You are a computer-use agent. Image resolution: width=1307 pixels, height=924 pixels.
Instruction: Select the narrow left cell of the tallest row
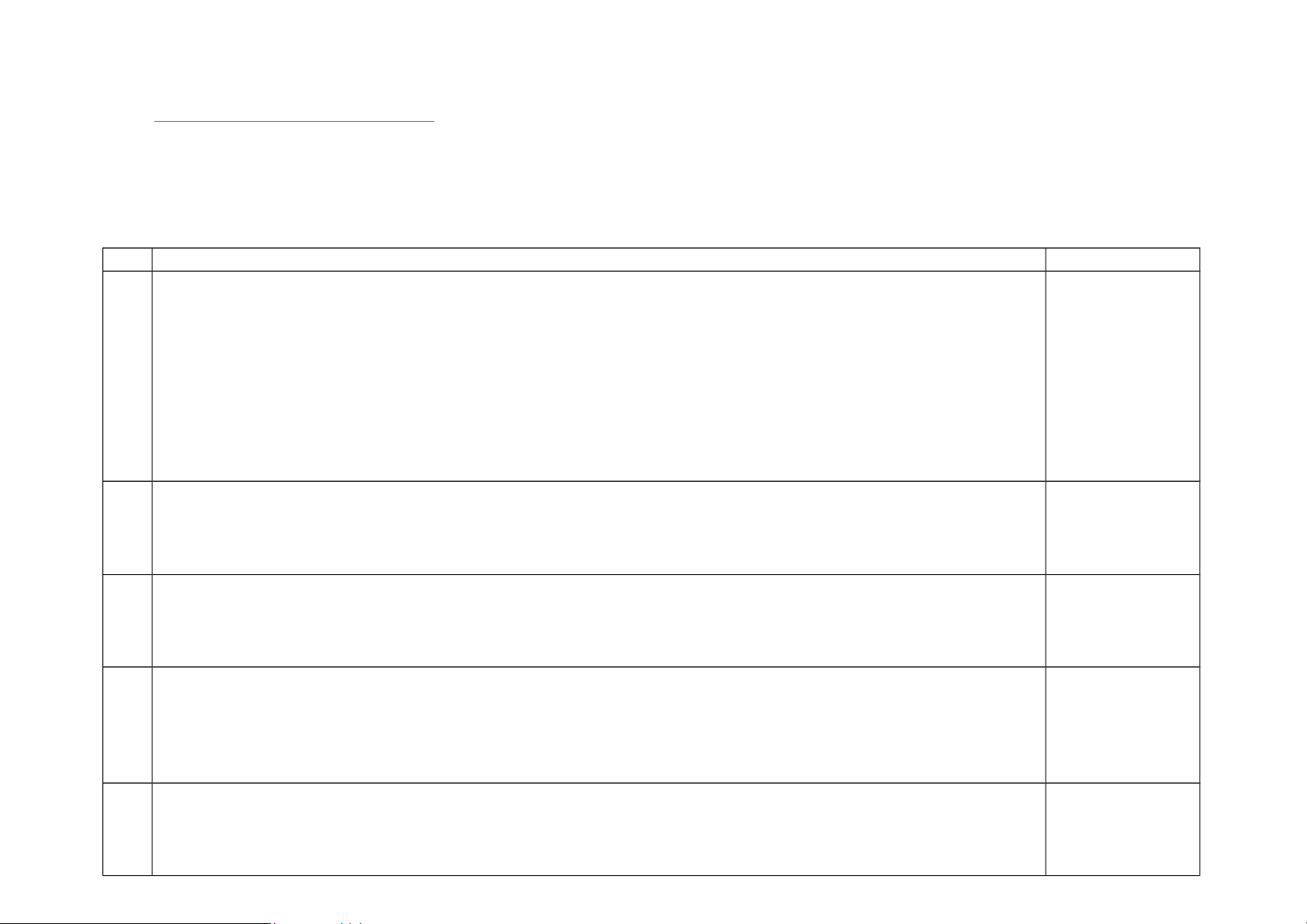pyautogui.click(x=127, y=375)
